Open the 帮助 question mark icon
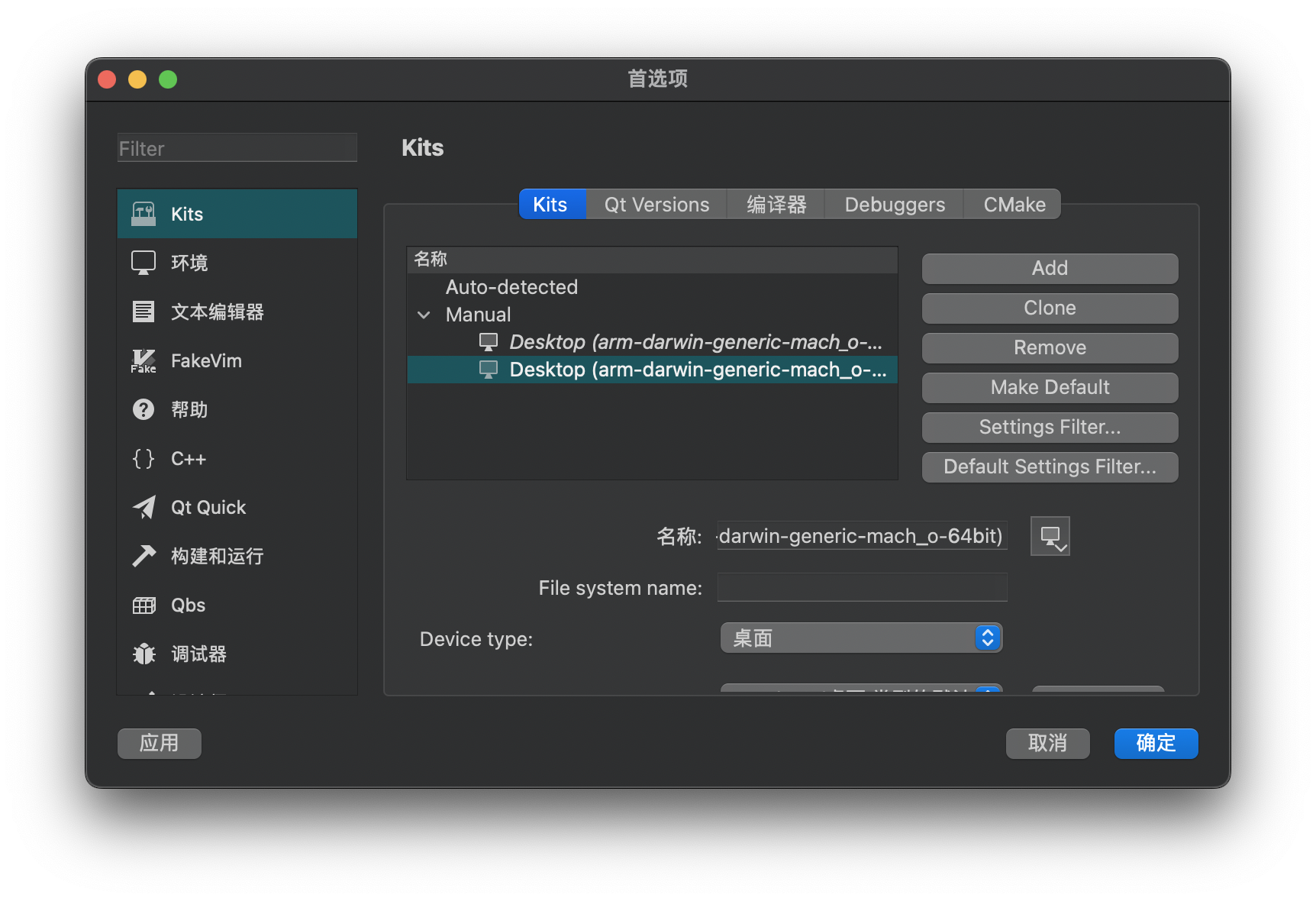Image resolution: width=1316 pixels, height=901 pixels. (144, 409)
